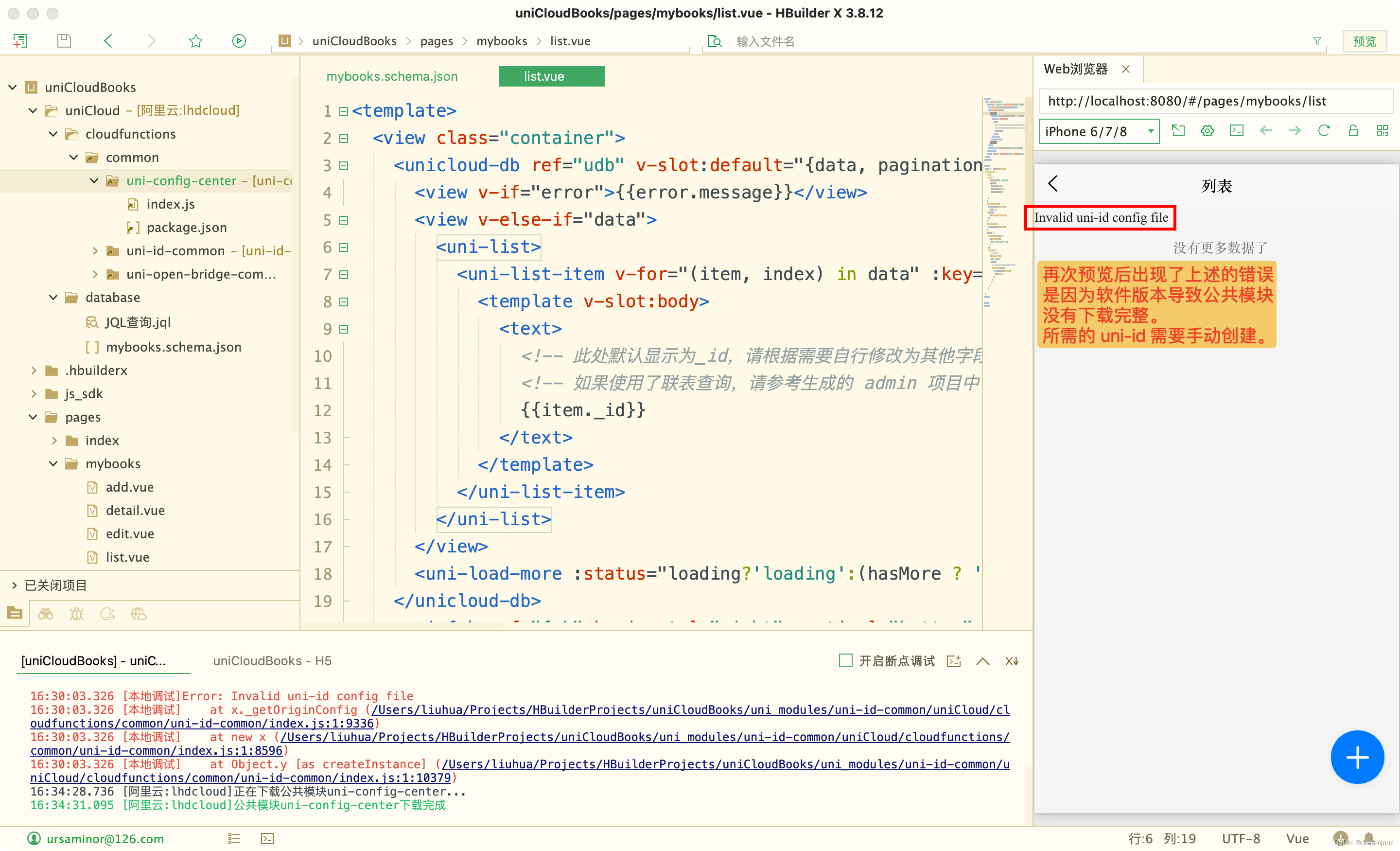Collapse the cloudfunctions folder
This screenshot has height=851, width=1400.
point(53,134)
